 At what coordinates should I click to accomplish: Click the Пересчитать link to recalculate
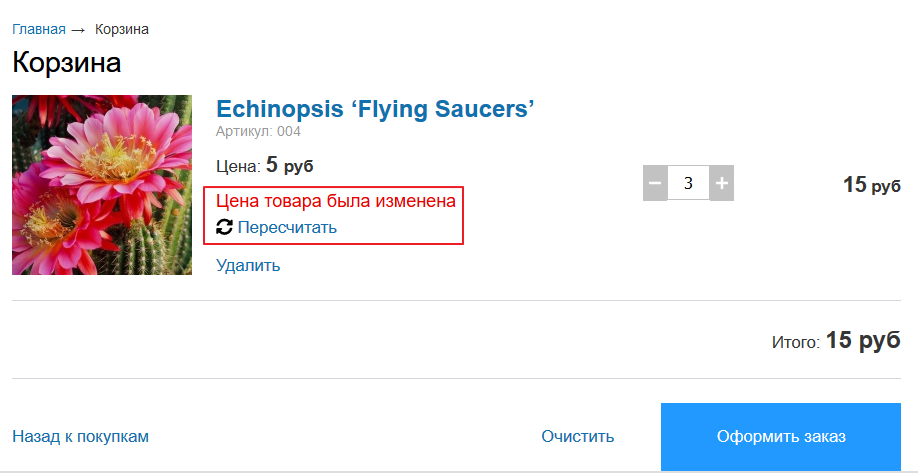coord(287,227)
